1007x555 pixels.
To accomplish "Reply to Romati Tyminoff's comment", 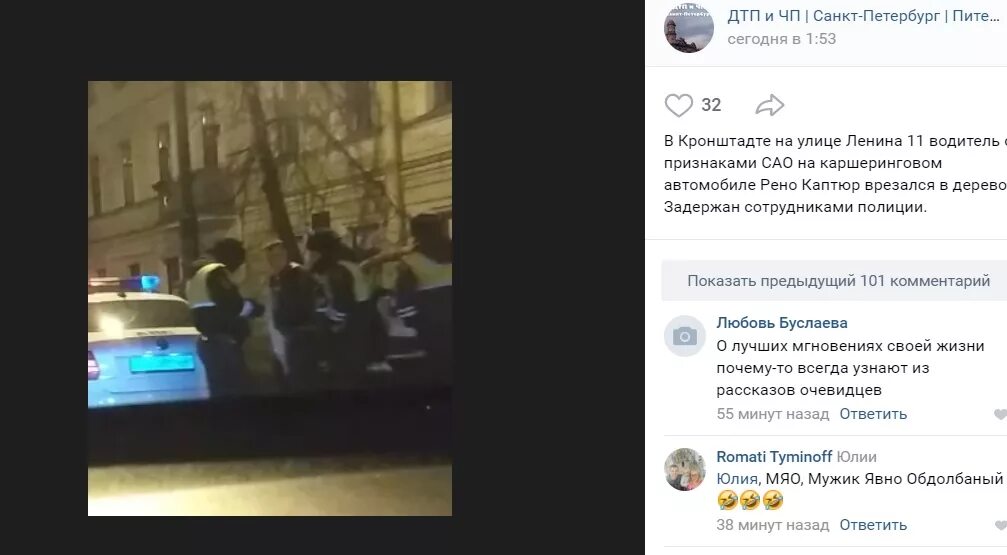I will pyautogui.click(x=873, y=525).
